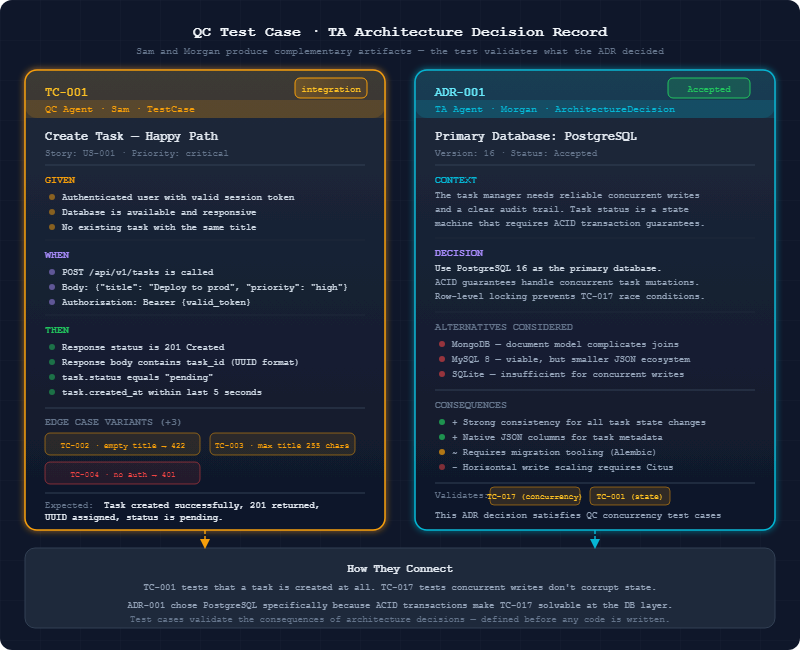Click 'POST /api/v1/tasks is called' line

tap(137, 272)
